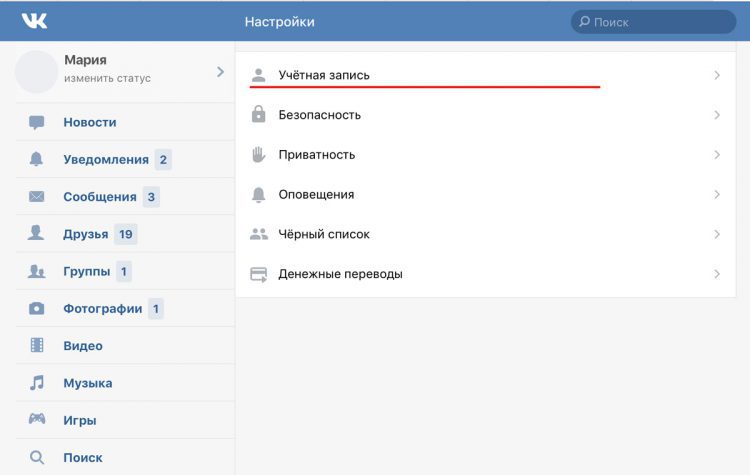The height and width of the screenshot is (475, 750).
Task: Click the VK logo icon
Action: point(34,21)
